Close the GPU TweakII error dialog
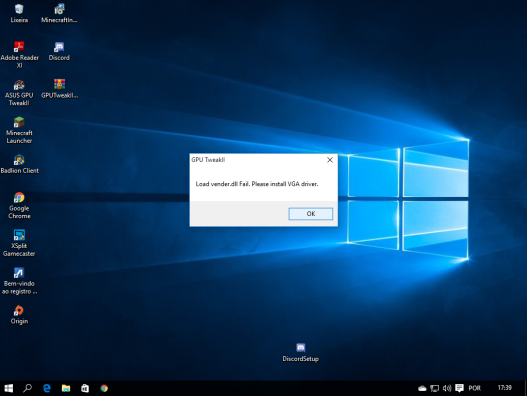527x396 pixels. click(x=330, y=160)
